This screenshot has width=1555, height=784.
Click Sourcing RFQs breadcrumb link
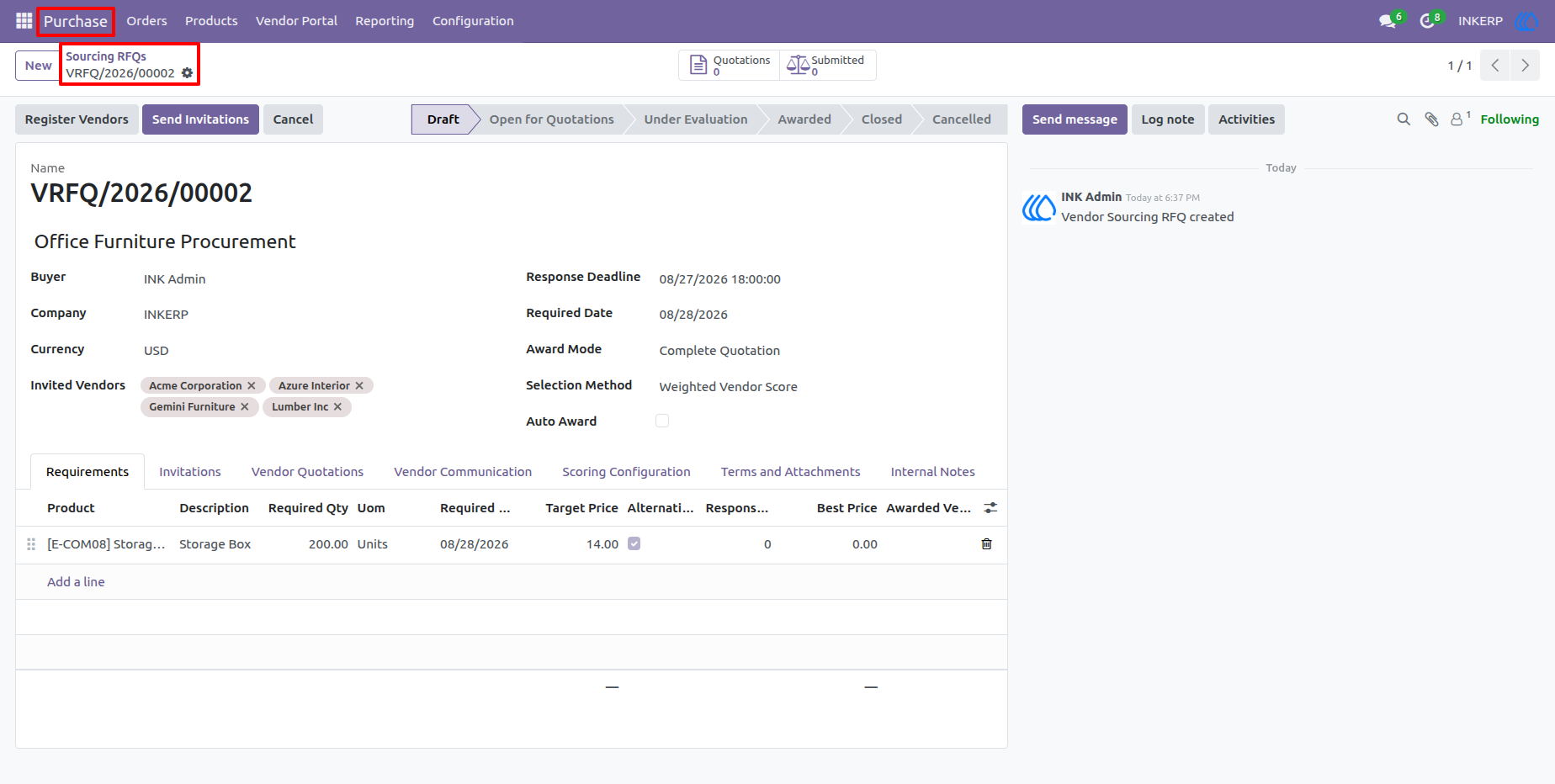point(106,56)
